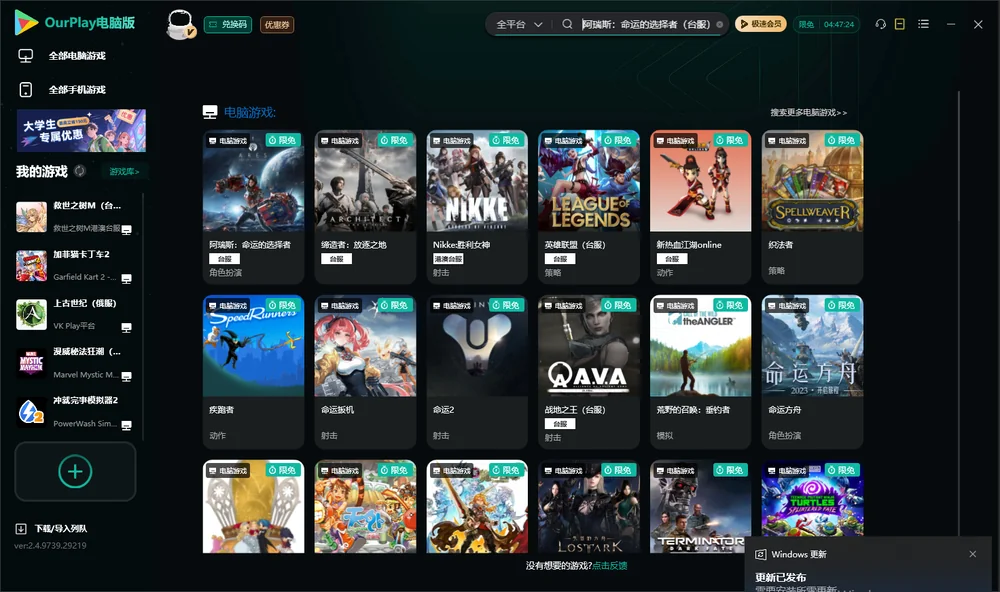Open the 优惠券 coupons button
The width and height of the screenshot is (1000, 592).
[x=277, y=24]
